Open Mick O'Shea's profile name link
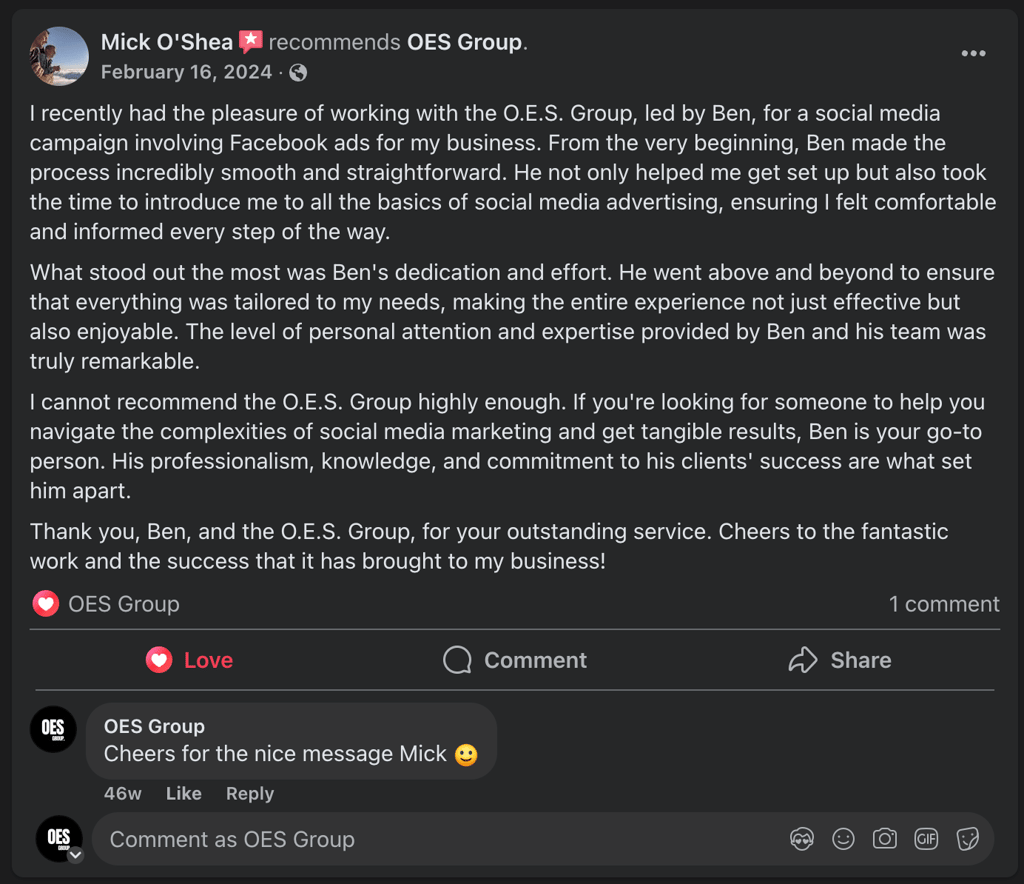Image resolution: width=1024 pixels, height=884 pixels. pos(167,42)
